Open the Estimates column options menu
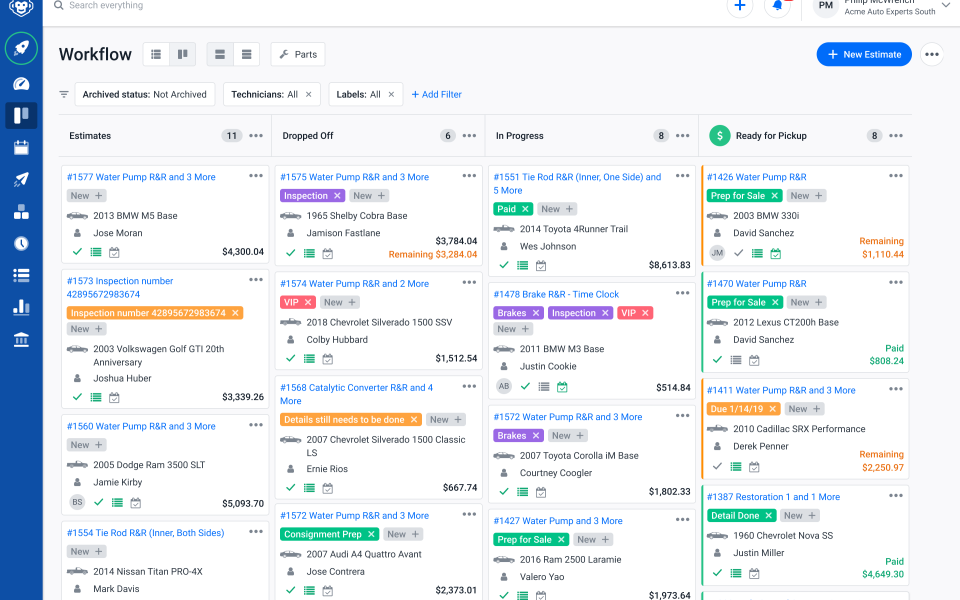This screenshot has height=600, width=960. click(256, 136)
